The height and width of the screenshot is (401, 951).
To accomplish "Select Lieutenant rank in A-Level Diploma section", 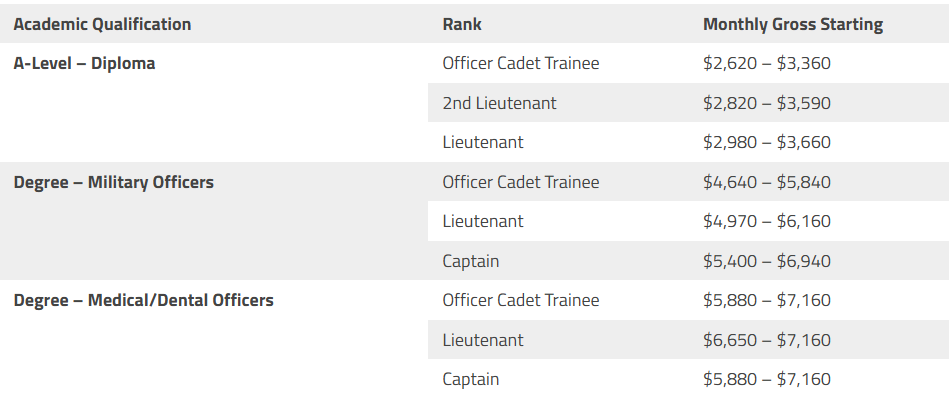I will pyautogui.click(x=483, y=142).
